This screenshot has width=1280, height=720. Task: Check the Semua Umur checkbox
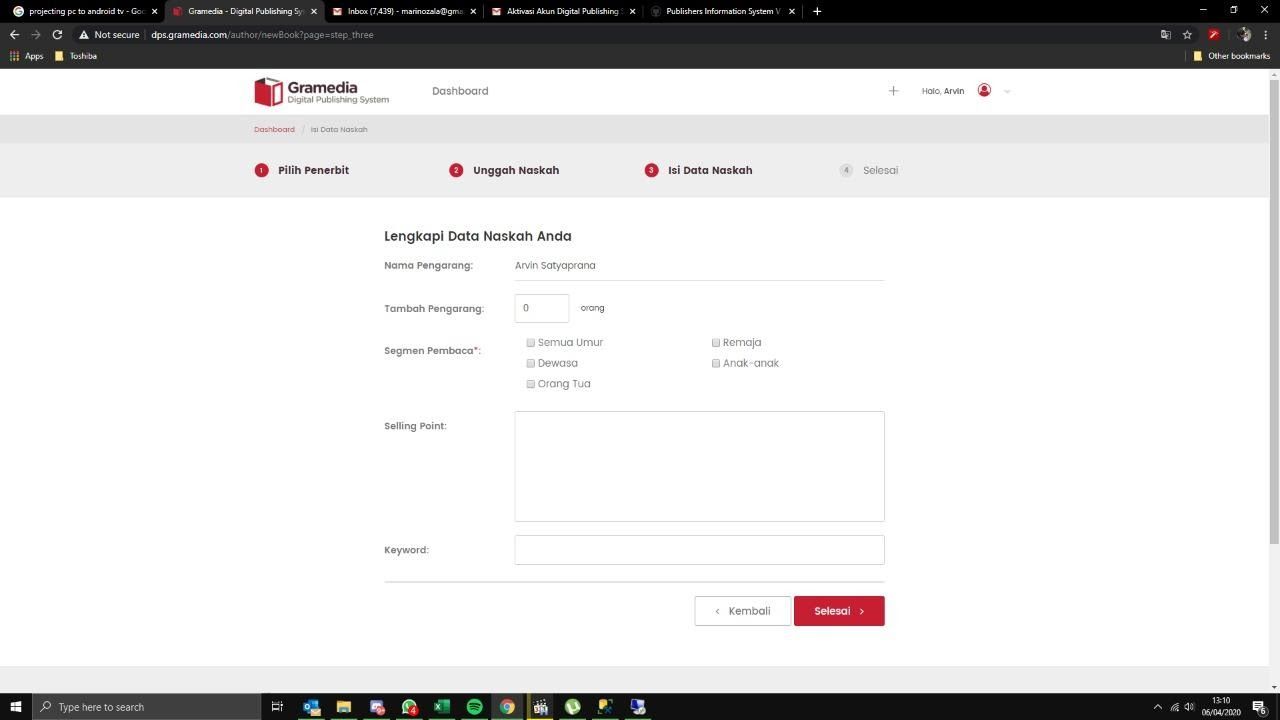tap(531, 343)
